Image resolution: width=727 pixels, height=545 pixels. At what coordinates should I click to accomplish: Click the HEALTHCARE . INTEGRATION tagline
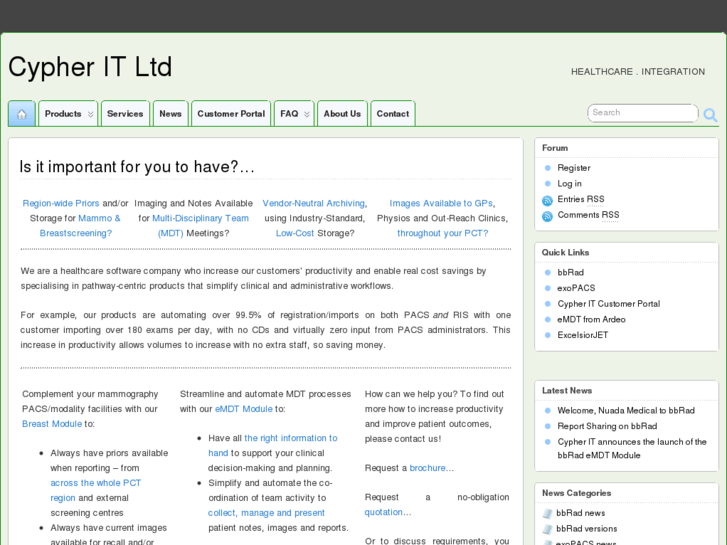coord(638,72)
